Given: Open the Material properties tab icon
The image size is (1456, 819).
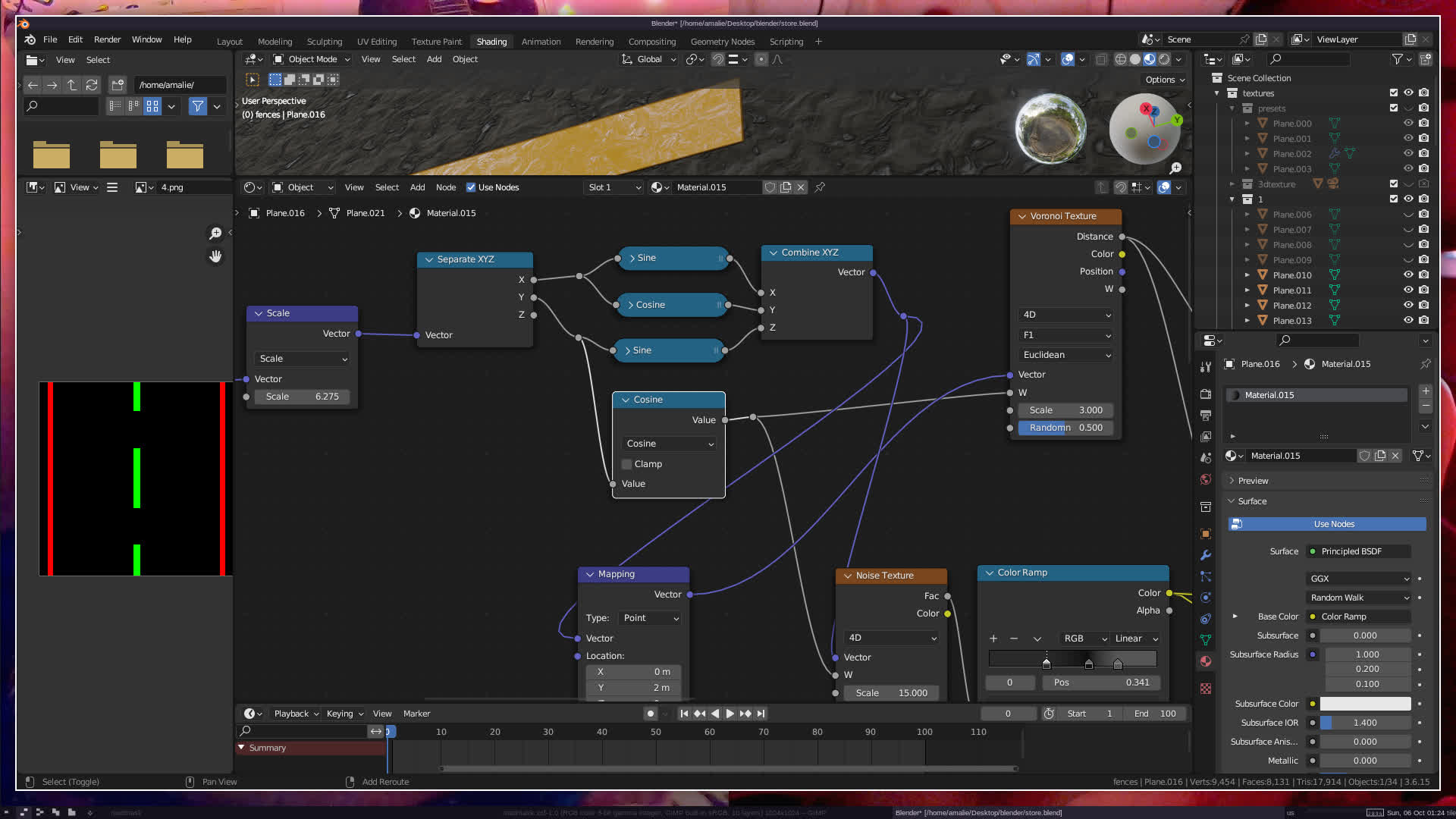Looking at the screenshot, I should tap(1206, 661).
